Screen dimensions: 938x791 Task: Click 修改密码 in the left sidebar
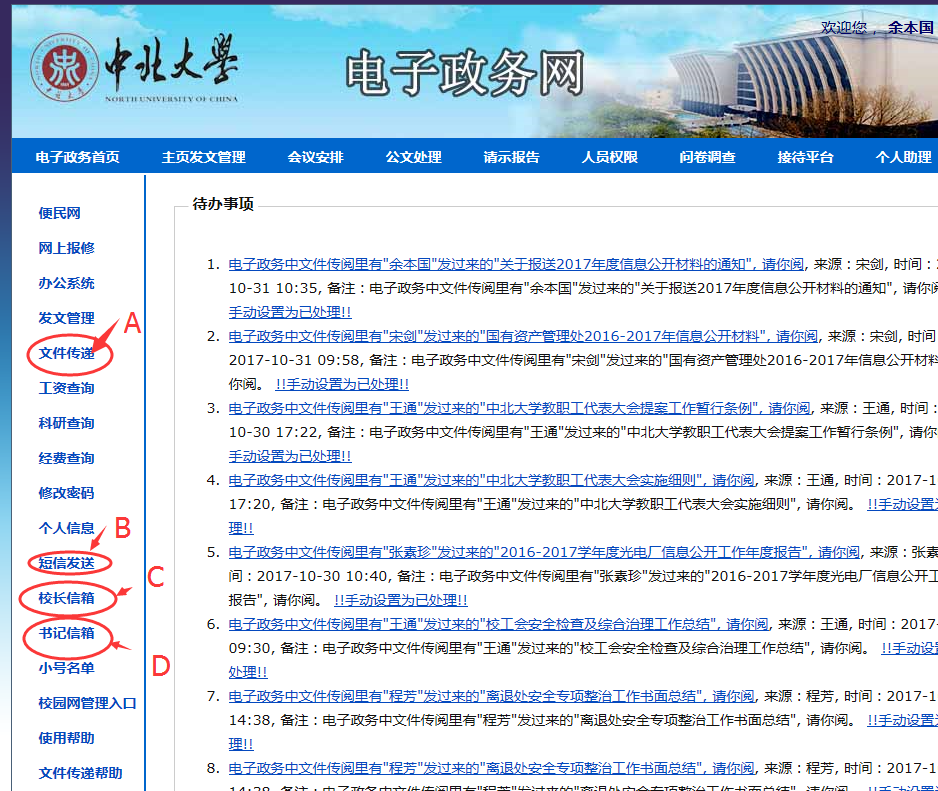pyautogui.click(x=66, y=493)
